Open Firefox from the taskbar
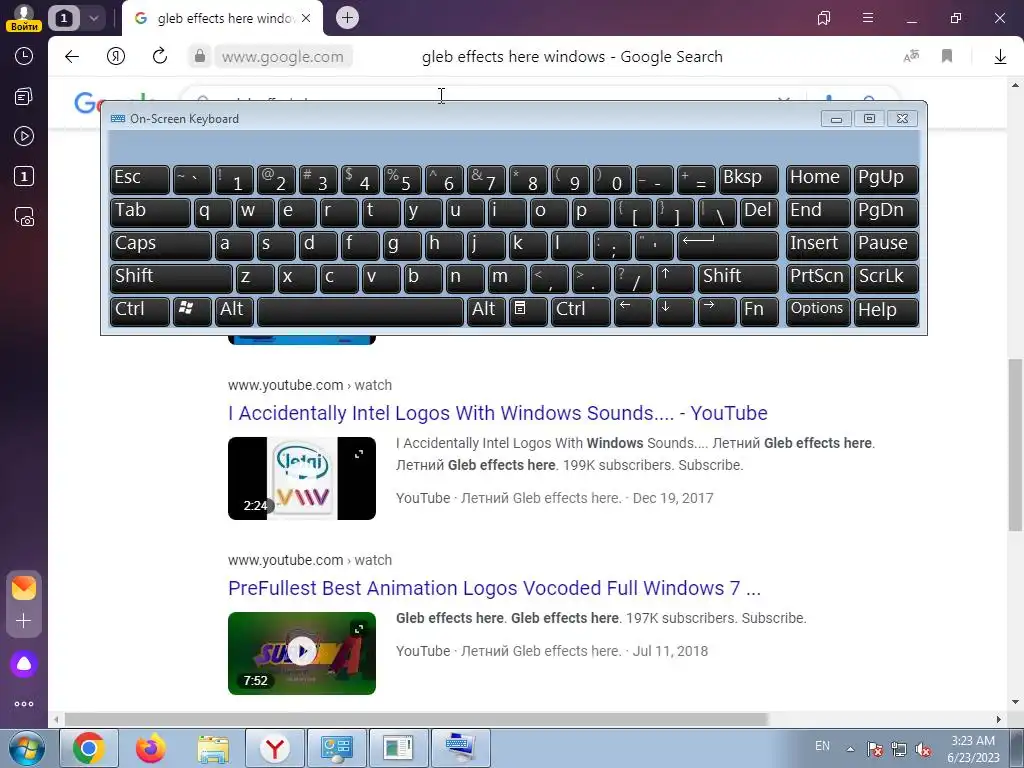 point(151,748)
